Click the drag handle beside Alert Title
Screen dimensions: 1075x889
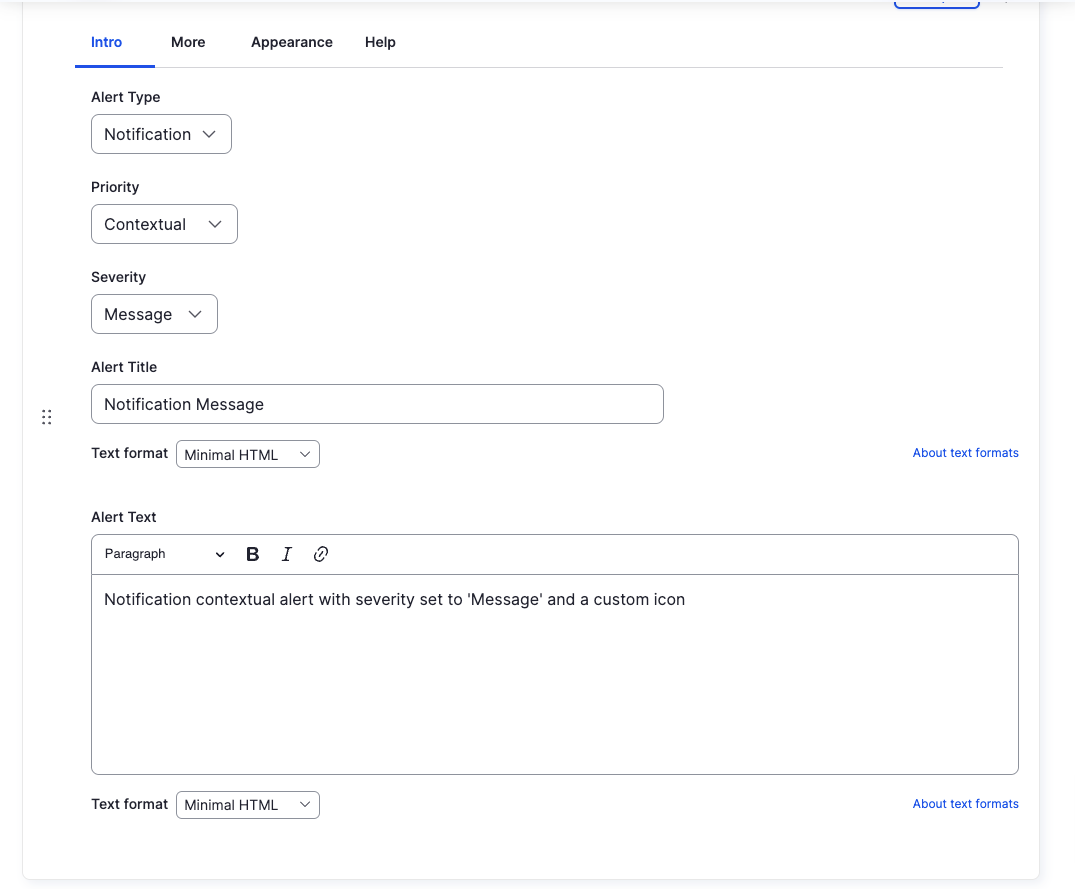(x=46, y=417)
